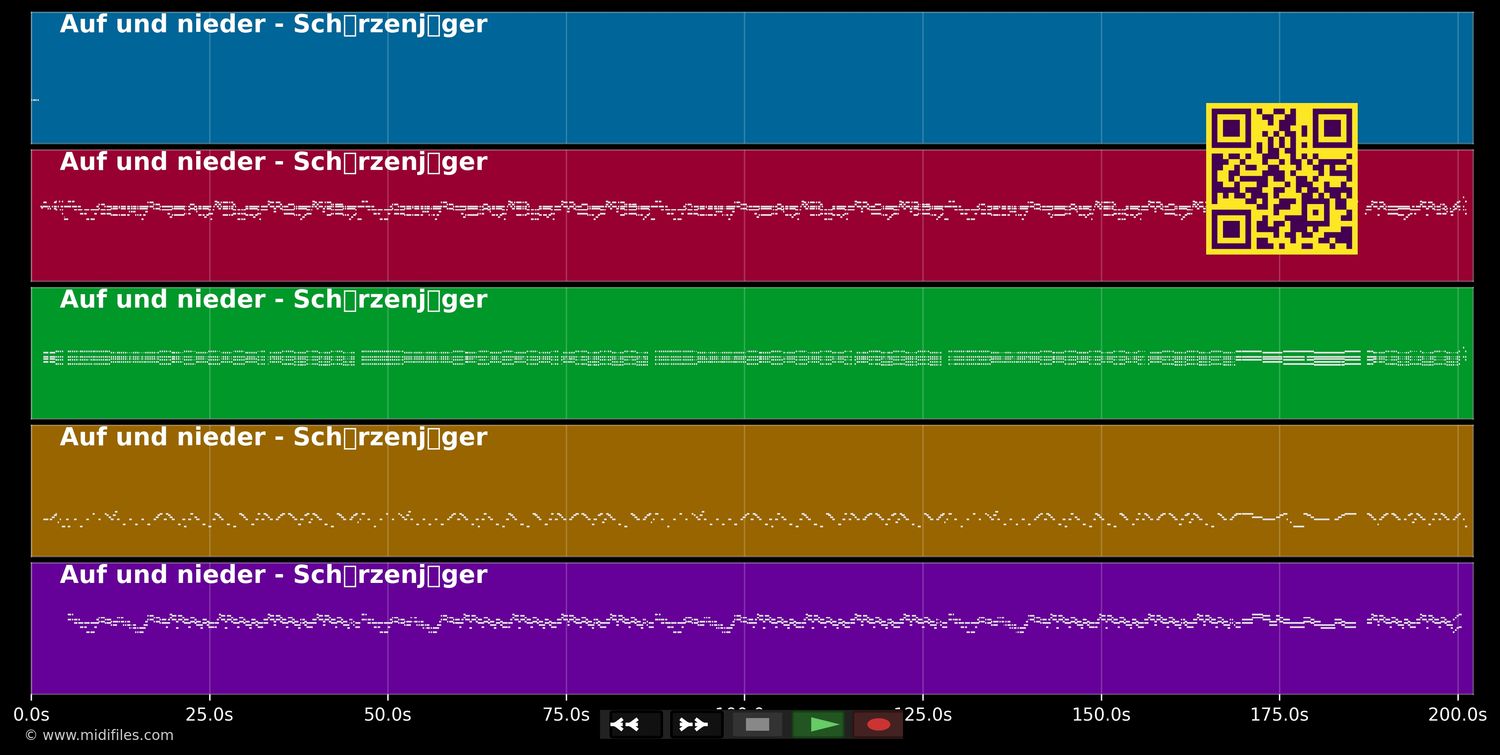Open the www.midifiles.com copyright link
1500x755 pixels.
(x=99, y=736)
